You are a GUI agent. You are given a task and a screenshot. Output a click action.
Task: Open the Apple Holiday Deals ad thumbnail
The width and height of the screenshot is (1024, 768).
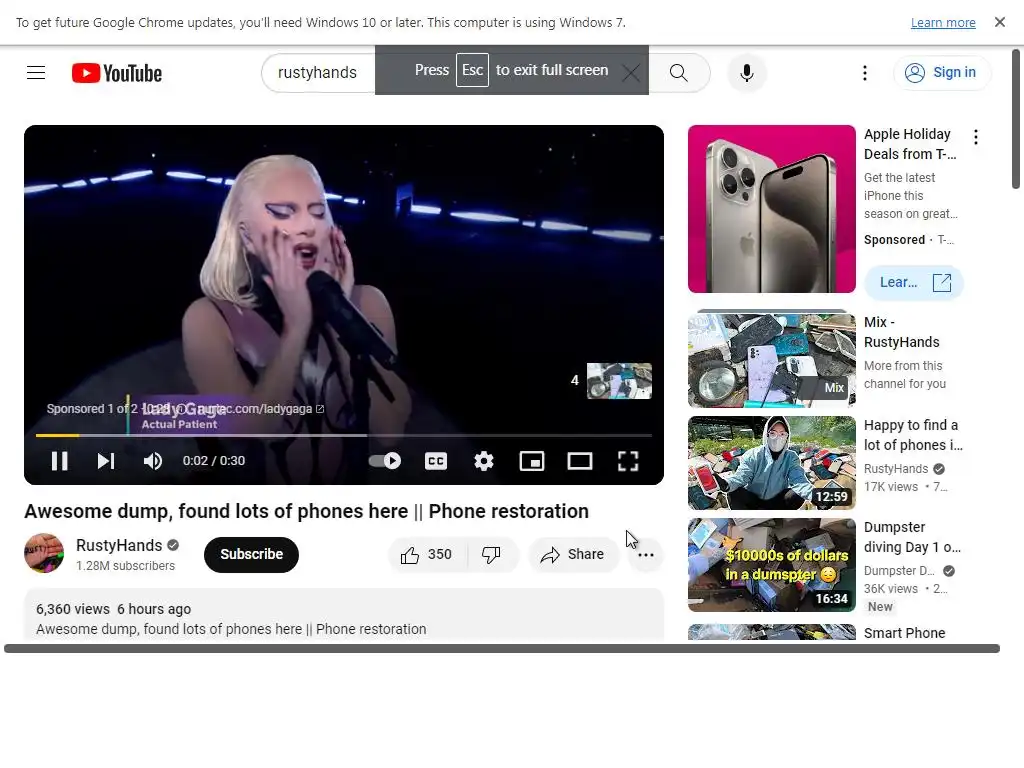point(771,209)
